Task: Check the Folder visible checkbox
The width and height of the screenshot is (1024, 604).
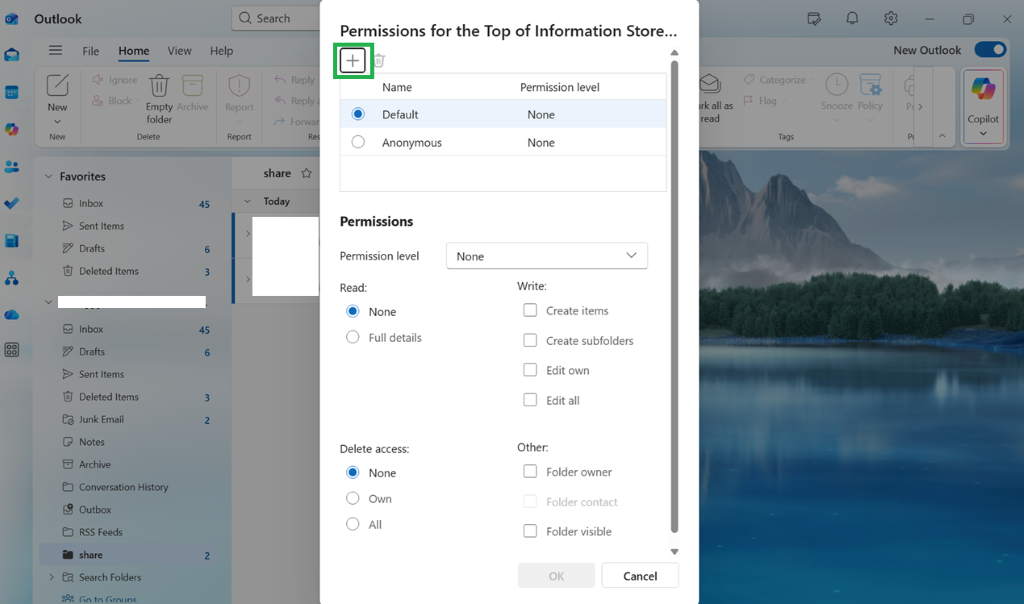Action: pyautogui.click(x=530, y=531)
